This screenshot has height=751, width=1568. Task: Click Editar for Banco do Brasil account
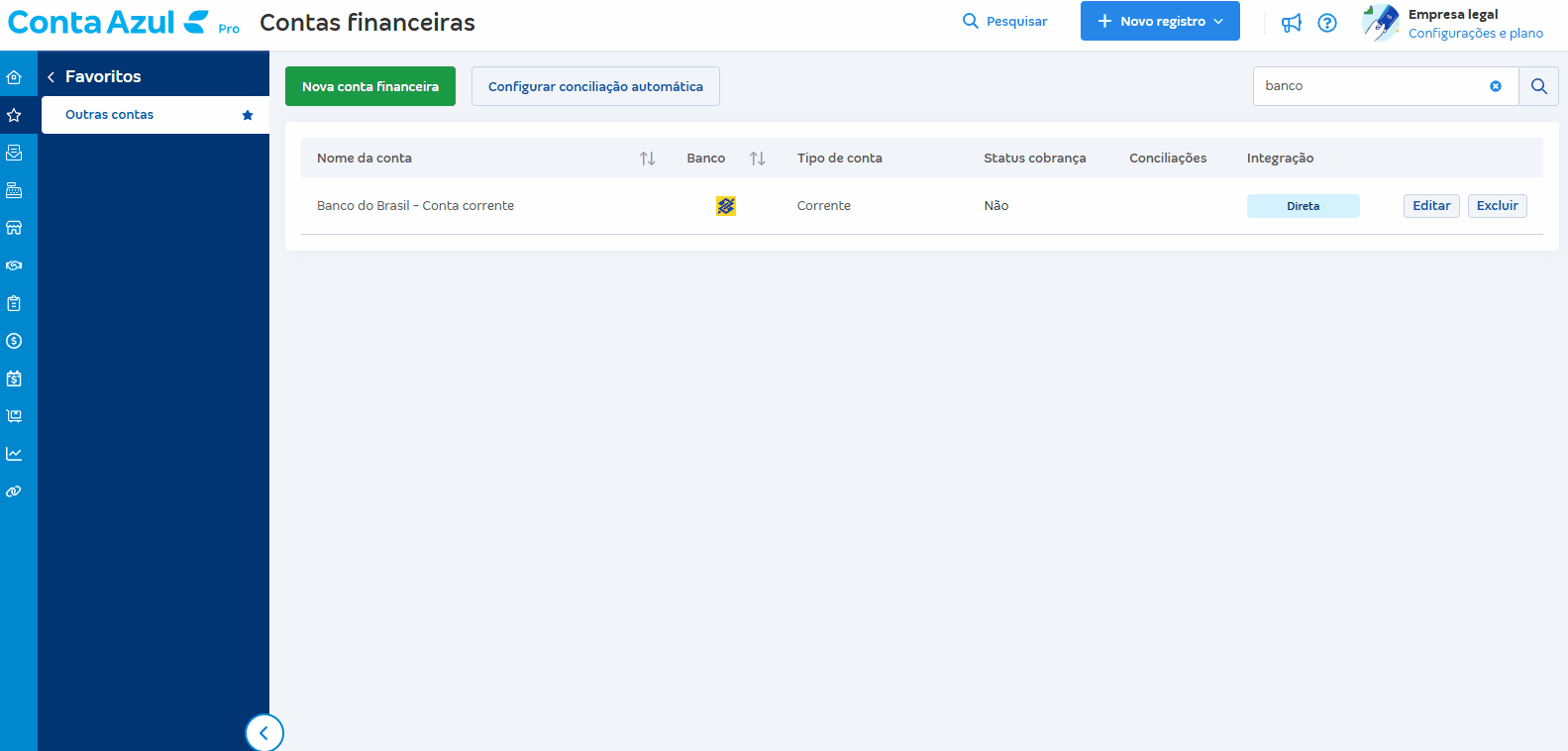1430,206
